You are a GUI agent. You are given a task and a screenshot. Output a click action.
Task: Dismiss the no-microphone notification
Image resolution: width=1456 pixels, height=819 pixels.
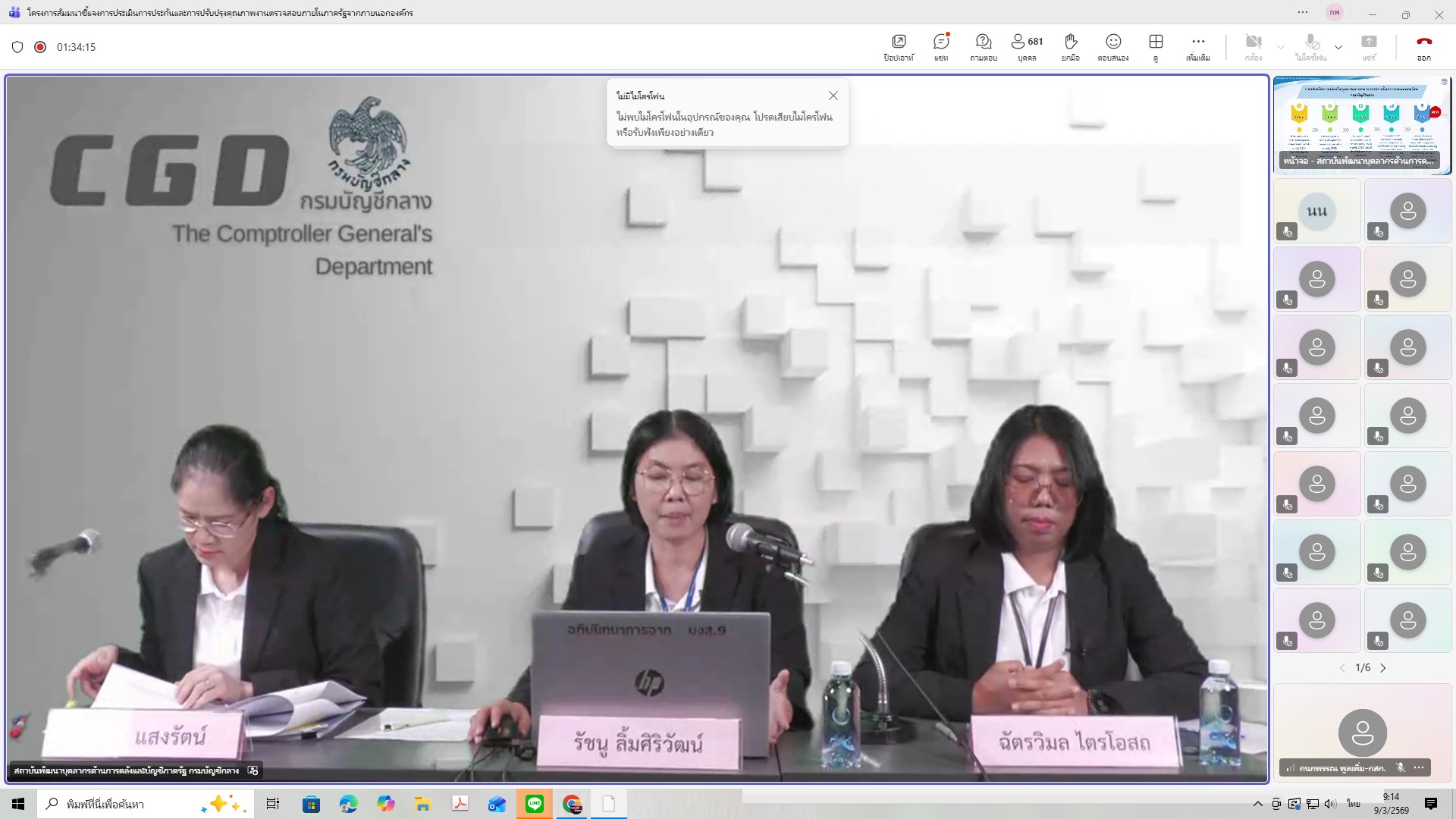click(833, 96)
